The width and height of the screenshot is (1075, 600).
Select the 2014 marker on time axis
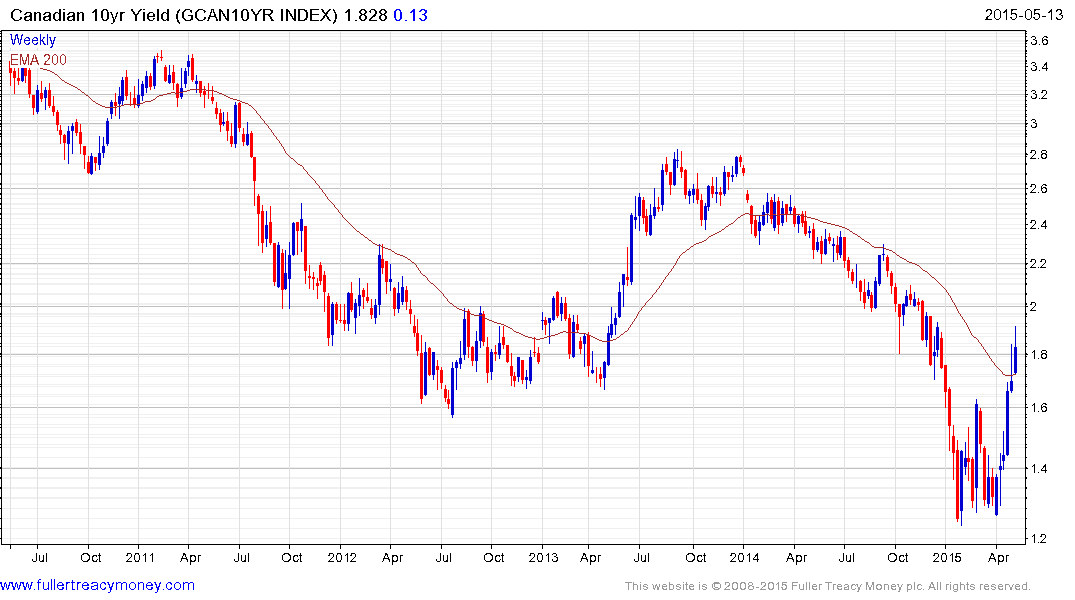(743, 555)
